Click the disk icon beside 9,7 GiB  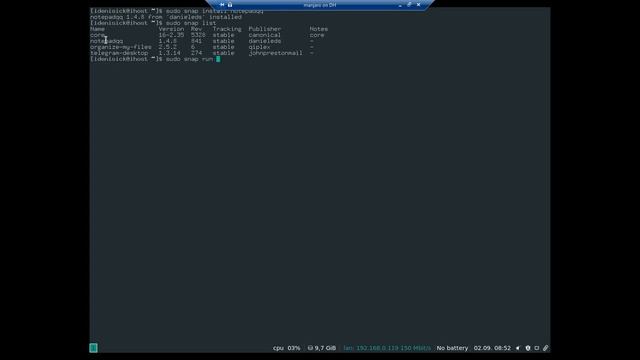tap(310, 348)
